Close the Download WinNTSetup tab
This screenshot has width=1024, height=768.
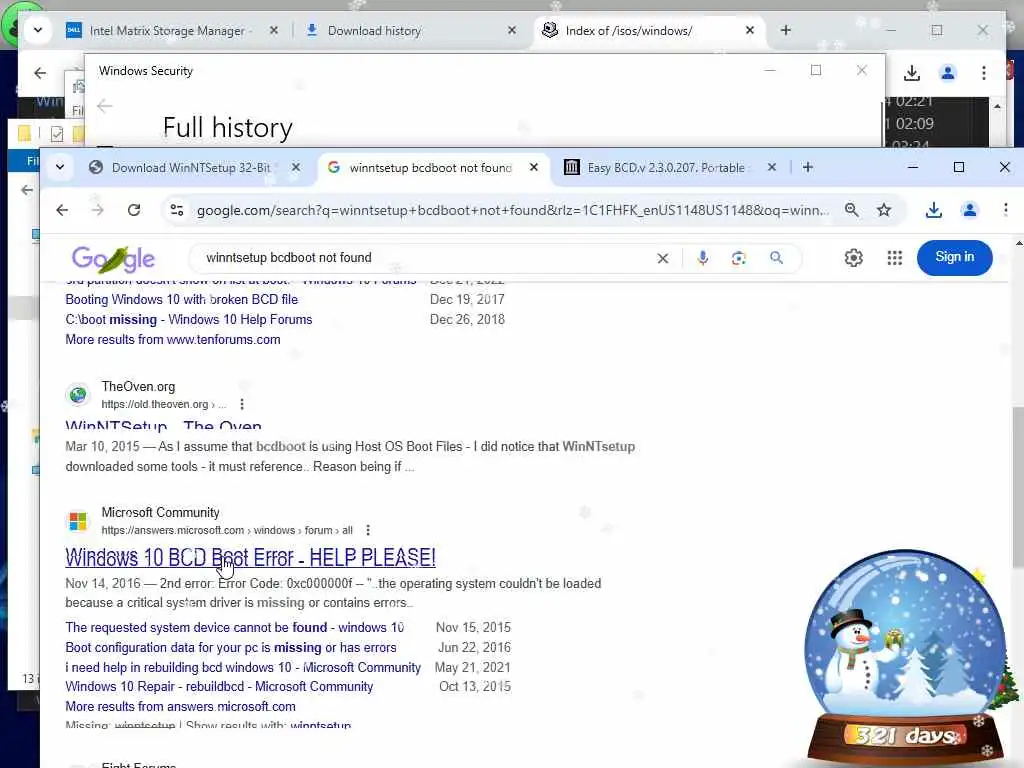pos(296,168)
